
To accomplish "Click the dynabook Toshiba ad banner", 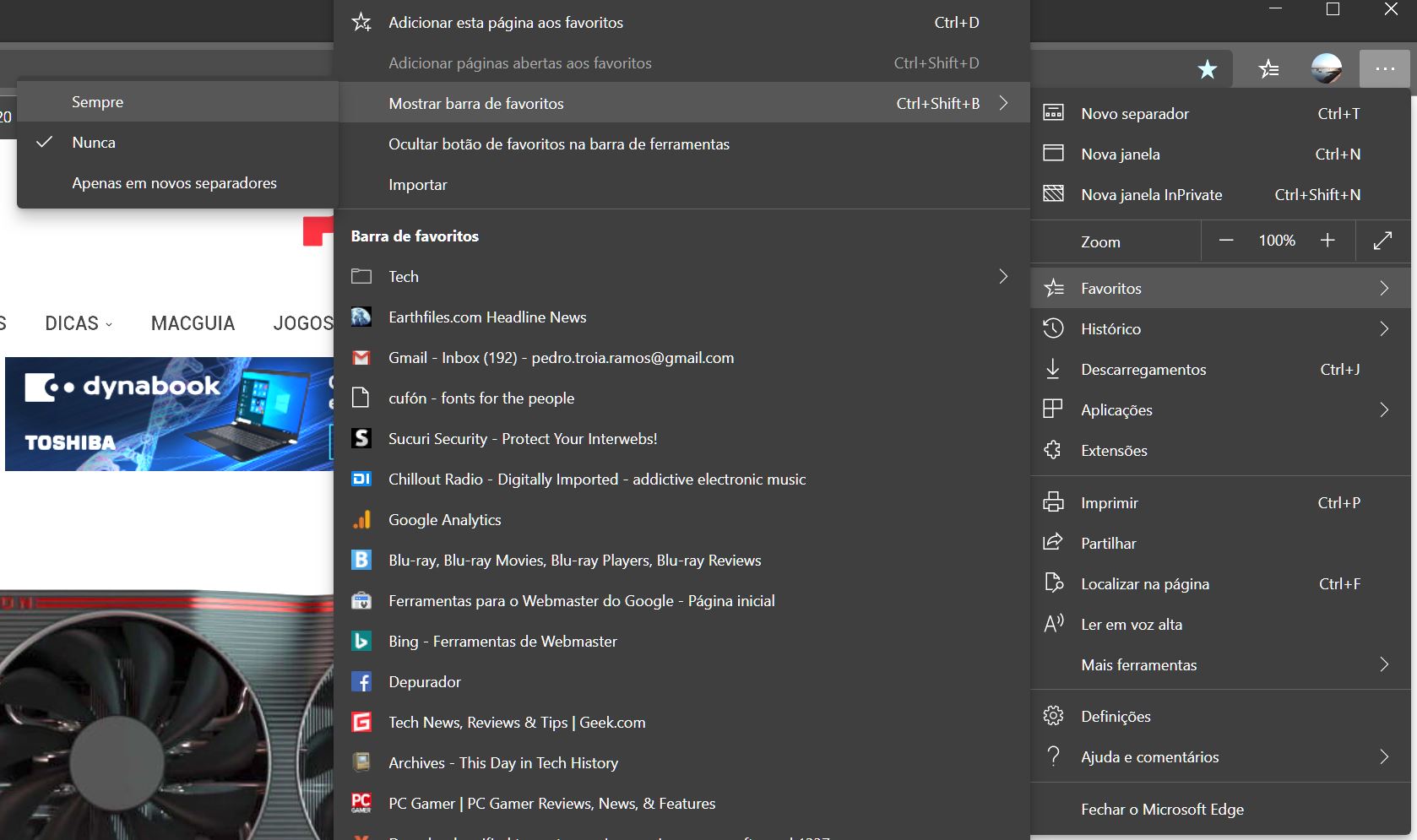I will coord(170,414).
